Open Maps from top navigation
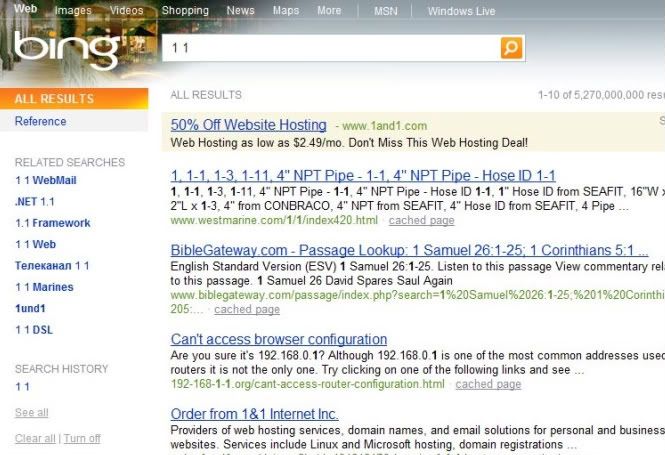 (x=286, y=11)
